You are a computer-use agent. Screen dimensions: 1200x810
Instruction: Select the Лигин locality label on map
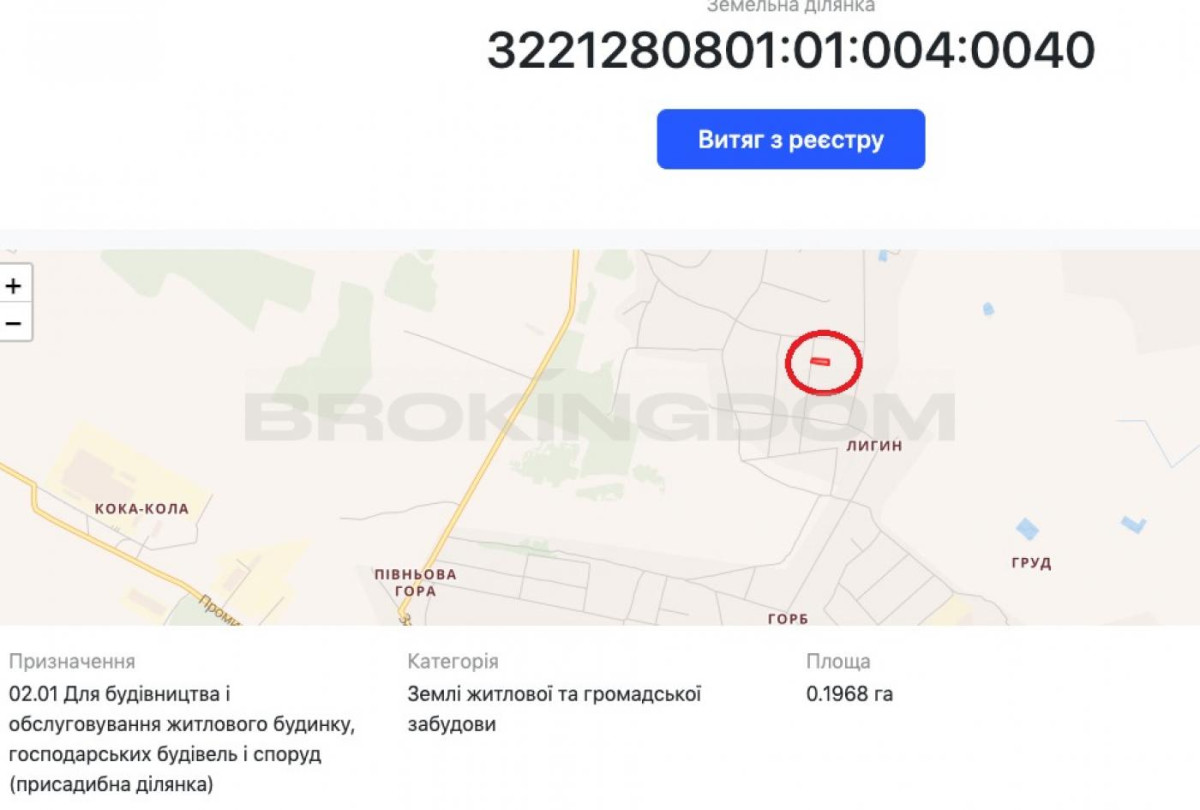(873, 446)
